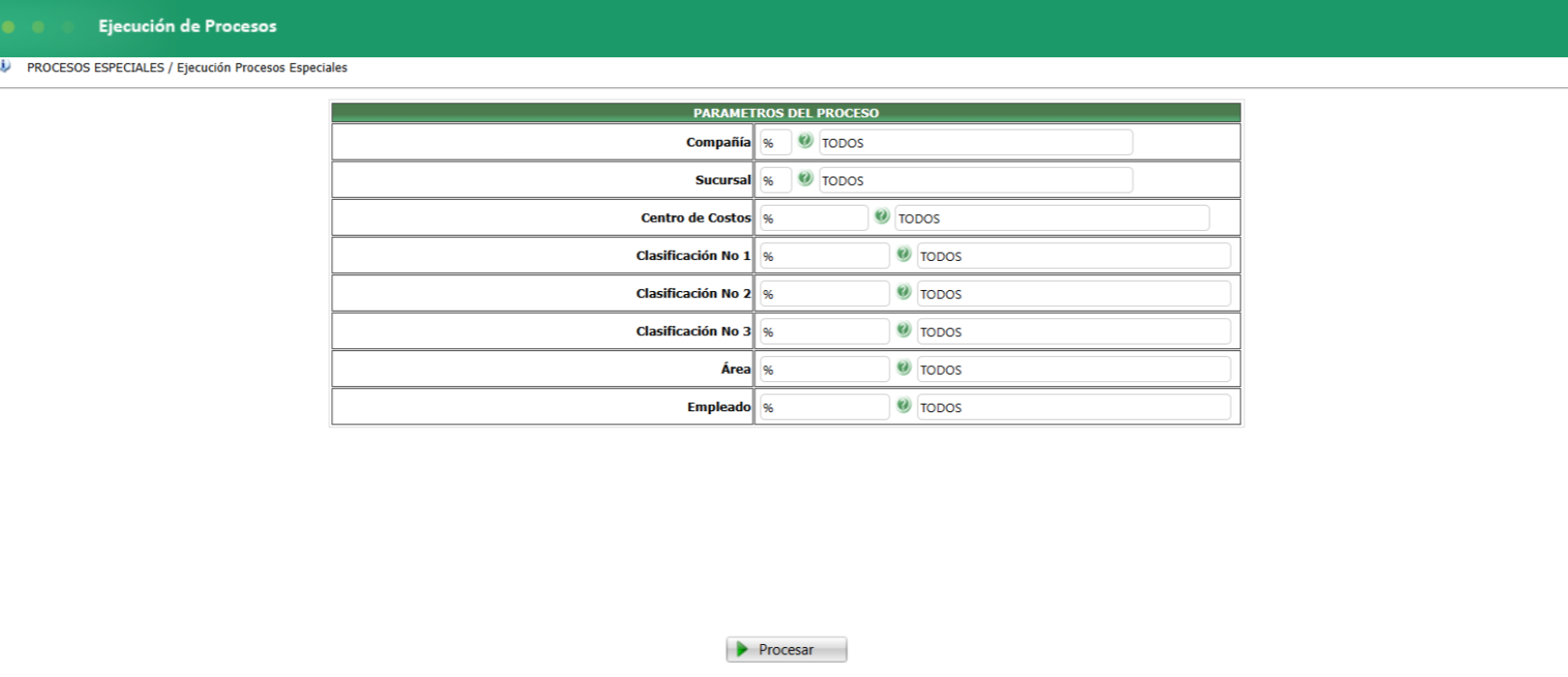Open lookup icon for Clasificación No 1
This screenshot has height=677, width=1568.
tap(904, 254)
